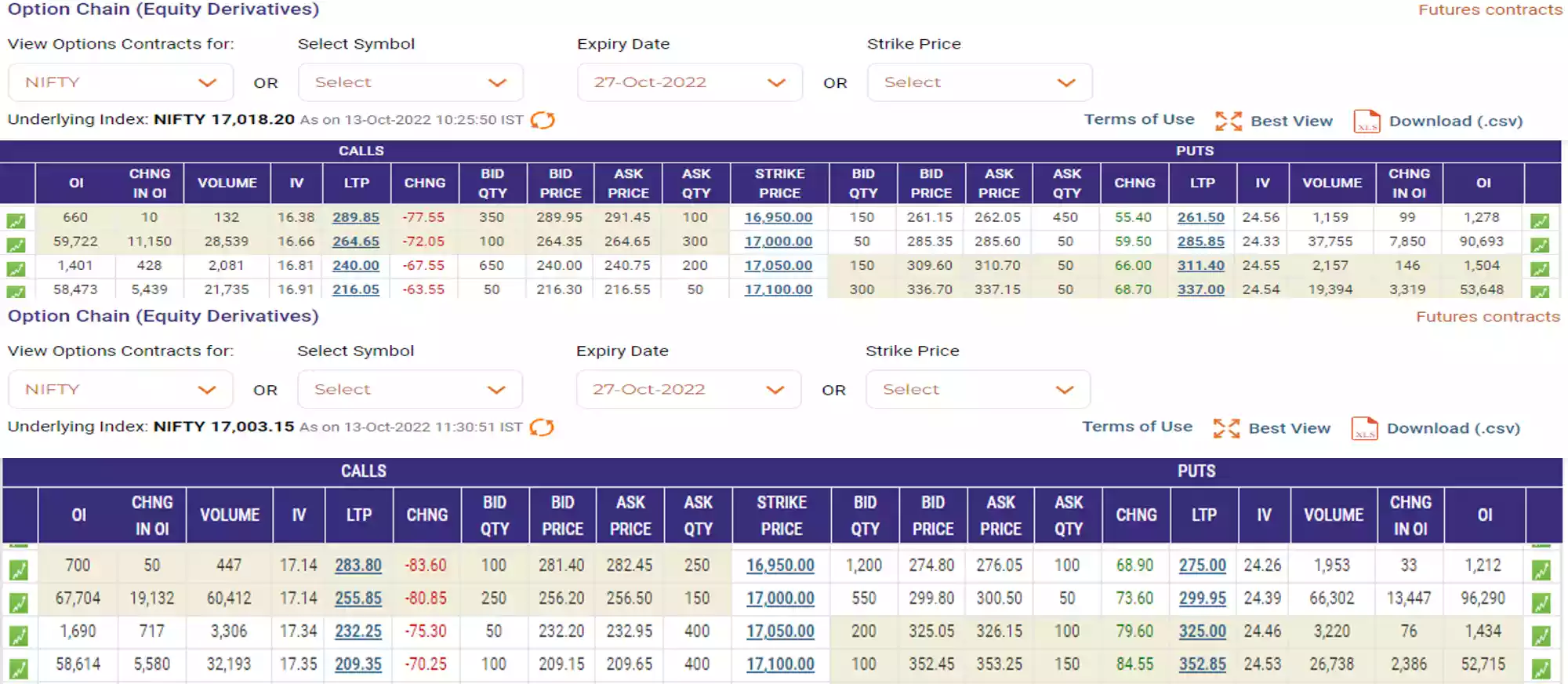Click Best View text in upper panel
The image size is (1568, 684).
point(1292,121)
